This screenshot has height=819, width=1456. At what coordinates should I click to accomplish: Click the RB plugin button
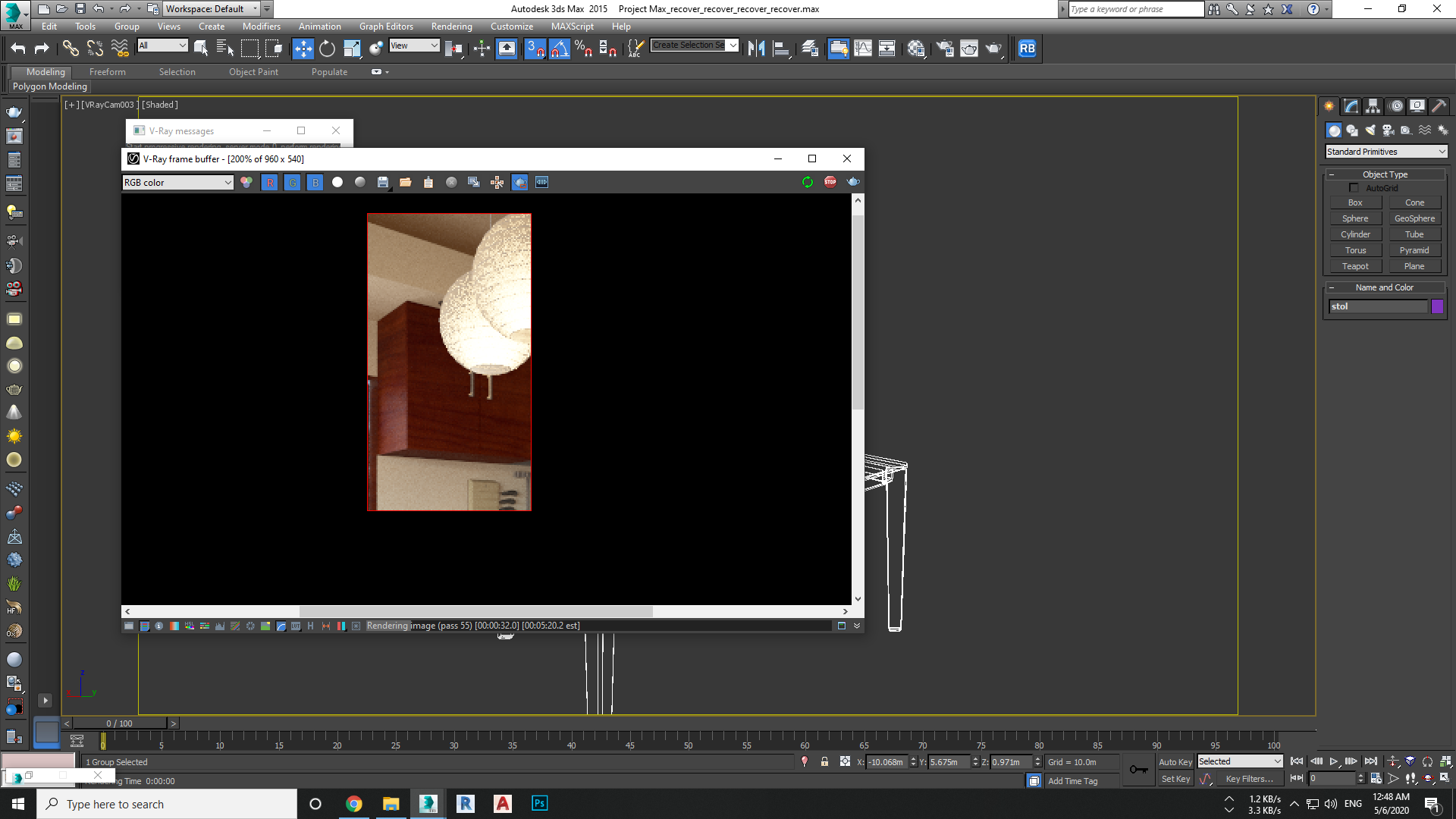(1027, 49)
